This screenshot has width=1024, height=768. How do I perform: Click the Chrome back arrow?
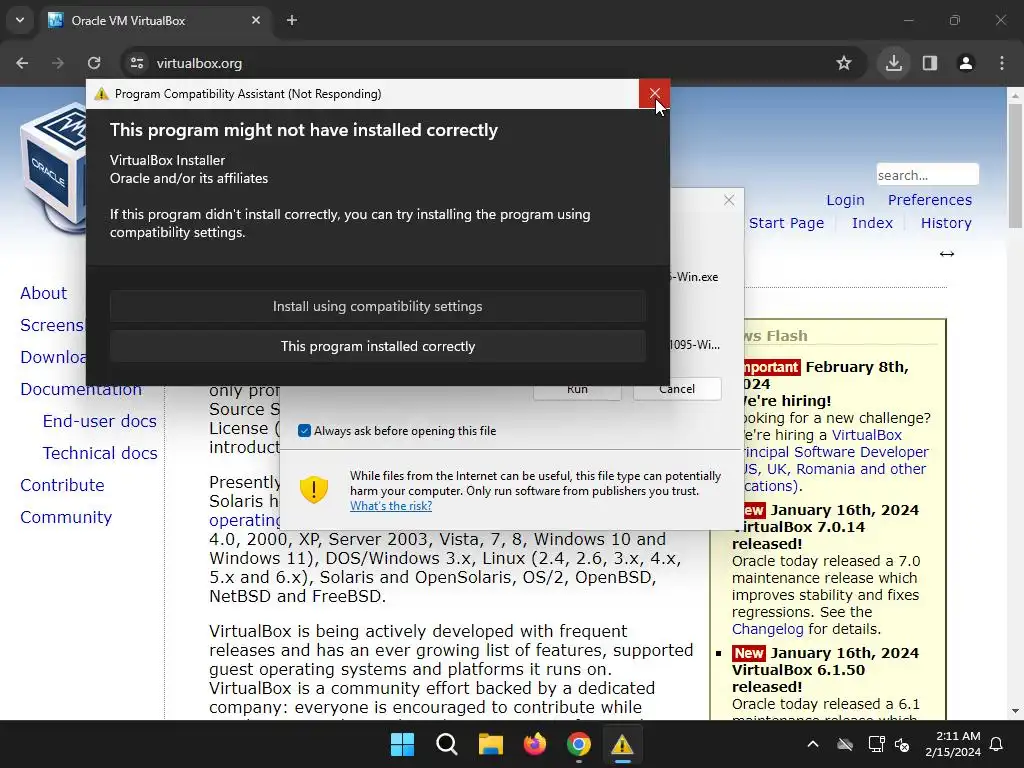tap(22, 63)
